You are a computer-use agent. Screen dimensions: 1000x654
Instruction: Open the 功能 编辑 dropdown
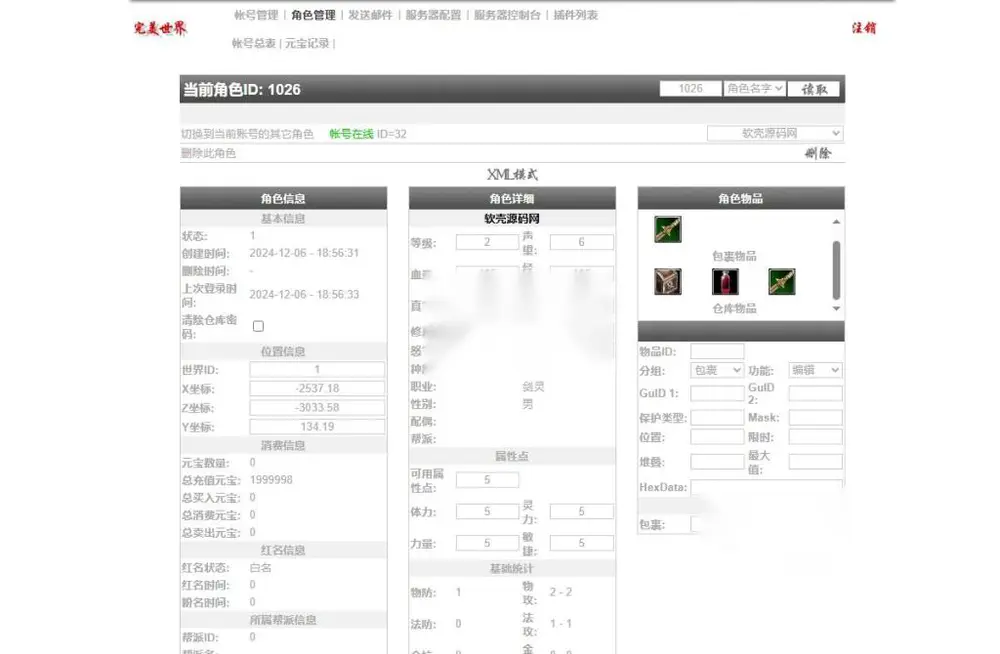(815, 370)
